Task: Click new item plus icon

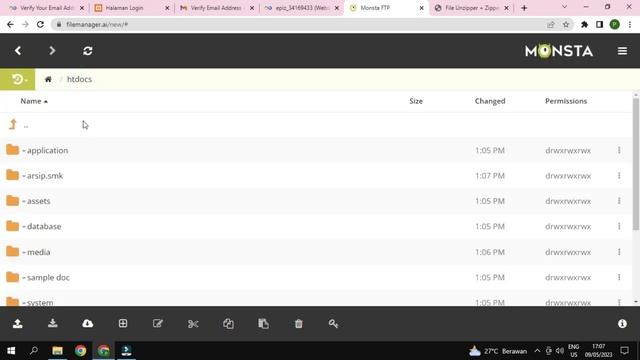Action: (123, 324)
